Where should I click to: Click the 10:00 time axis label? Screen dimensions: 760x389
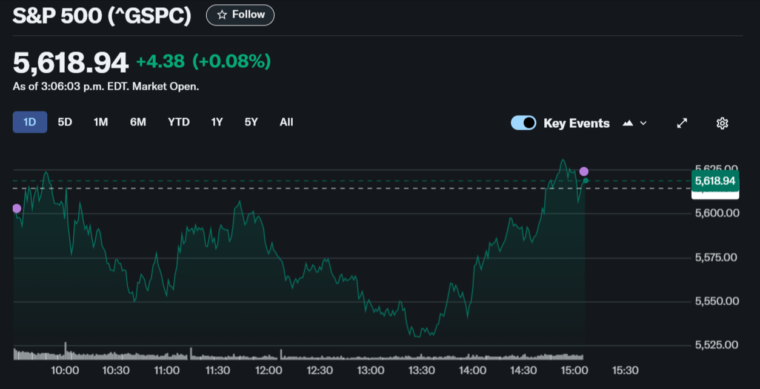[x=65, y=371]
